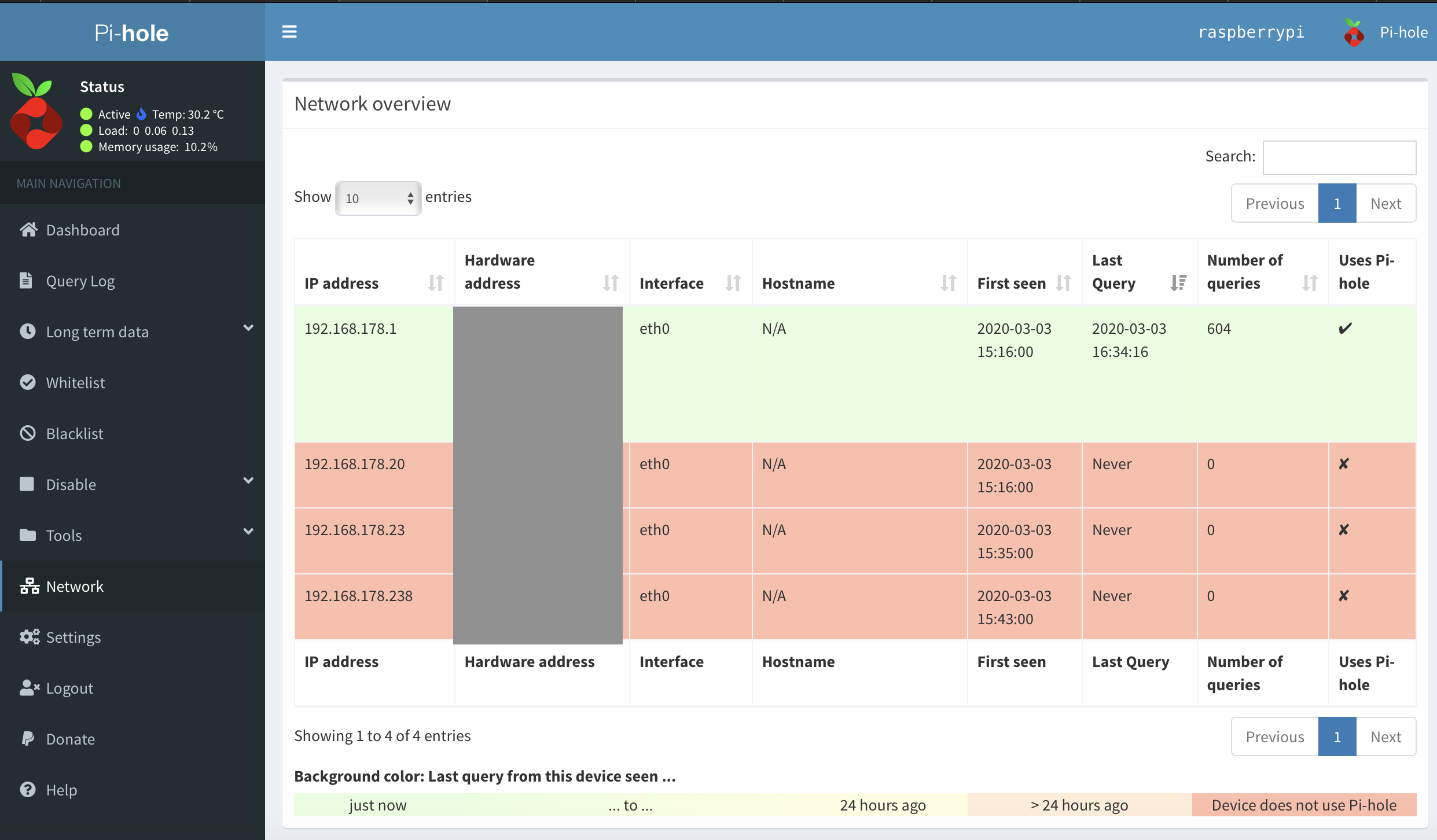The height and width of the screenshot is (840, 1437).
Task: Click the Whitelist check-circle icon
Action: click(x=28, y=382)
